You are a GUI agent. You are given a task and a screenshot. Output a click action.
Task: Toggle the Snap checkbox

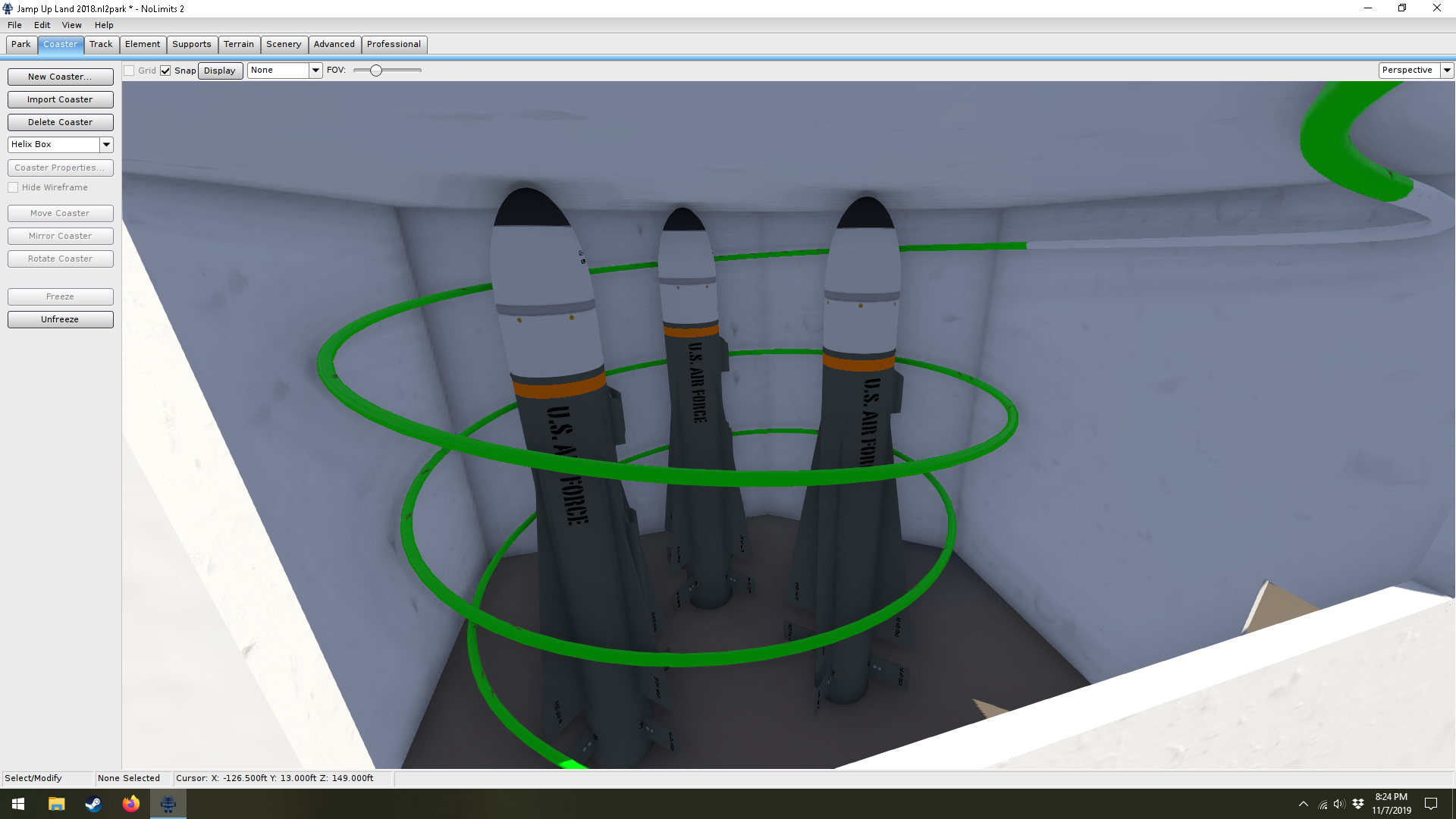click(165, 71)
